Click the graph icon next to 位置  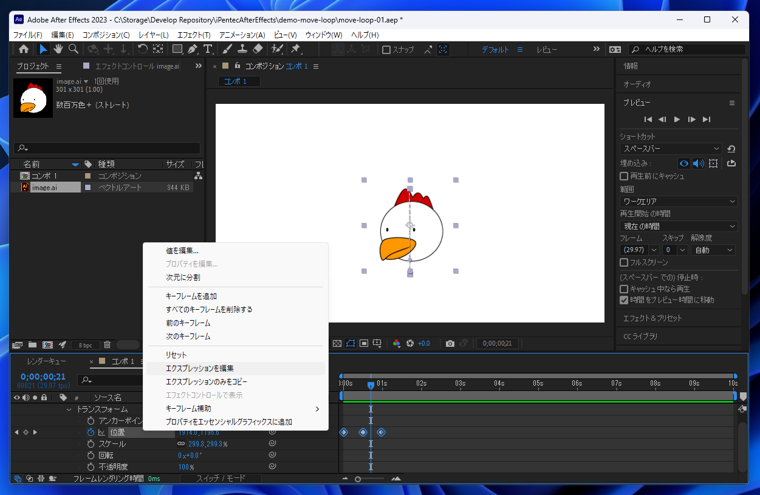click(x=101, y=432)
